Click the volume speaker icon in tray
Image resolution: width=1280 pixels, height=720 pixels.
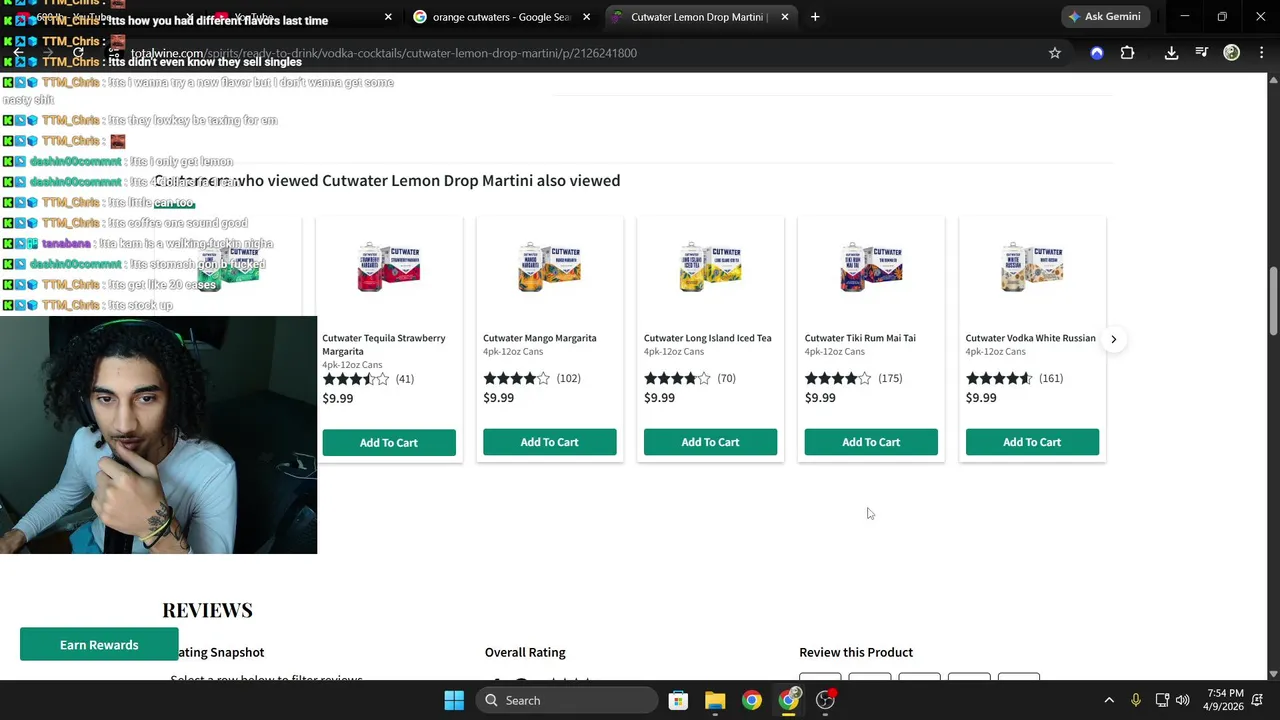[x=1183, y=700]
